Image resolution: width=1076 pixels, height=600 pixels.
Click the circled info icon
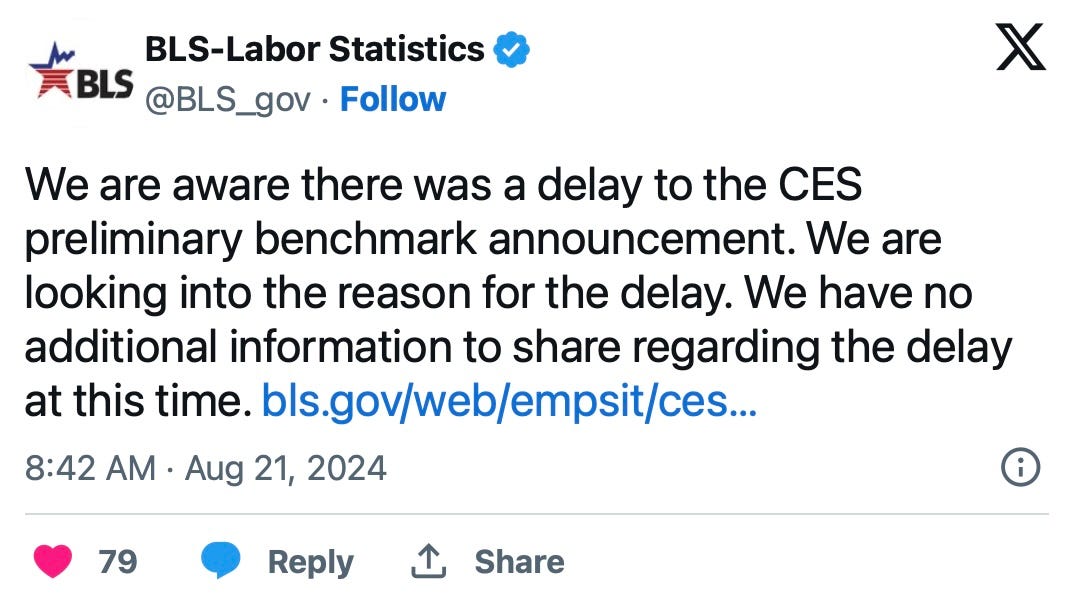coord(1021,467)
